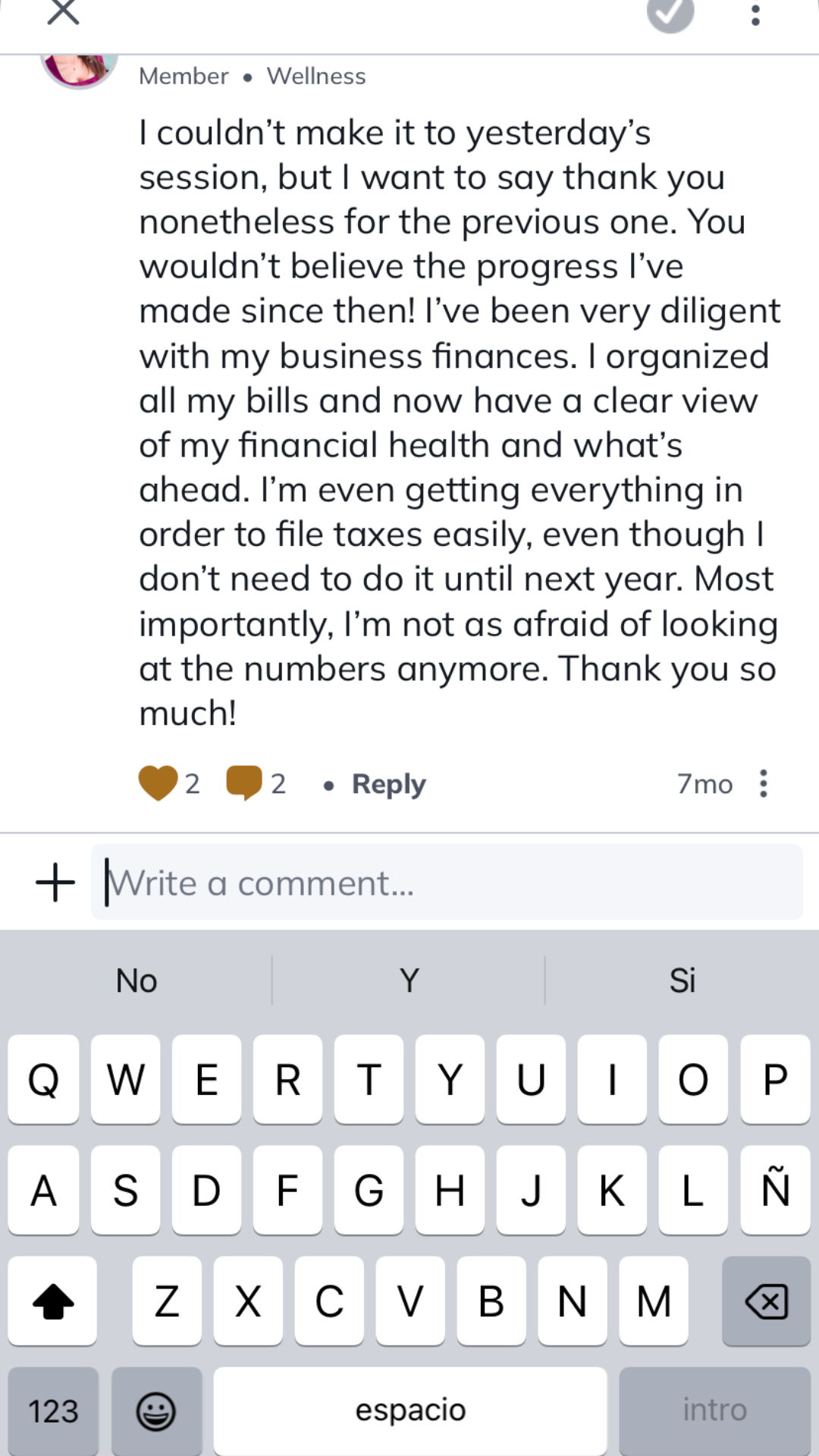
Task: Like the comment with the heart icon
Action: tap(158, 783)
